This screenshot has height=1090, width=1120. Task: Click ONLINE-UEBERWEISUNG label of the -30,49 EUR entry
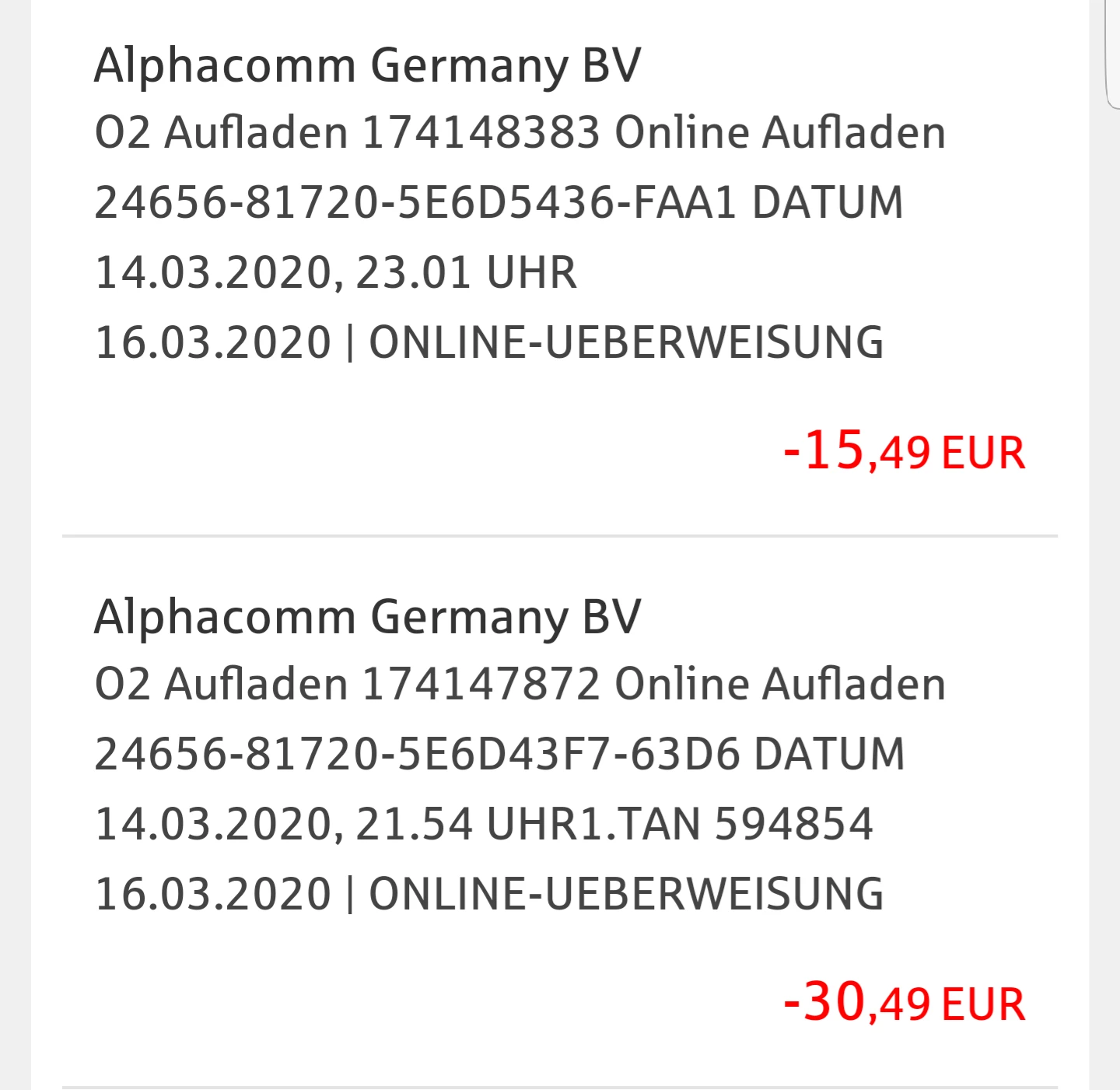[626, 893]
